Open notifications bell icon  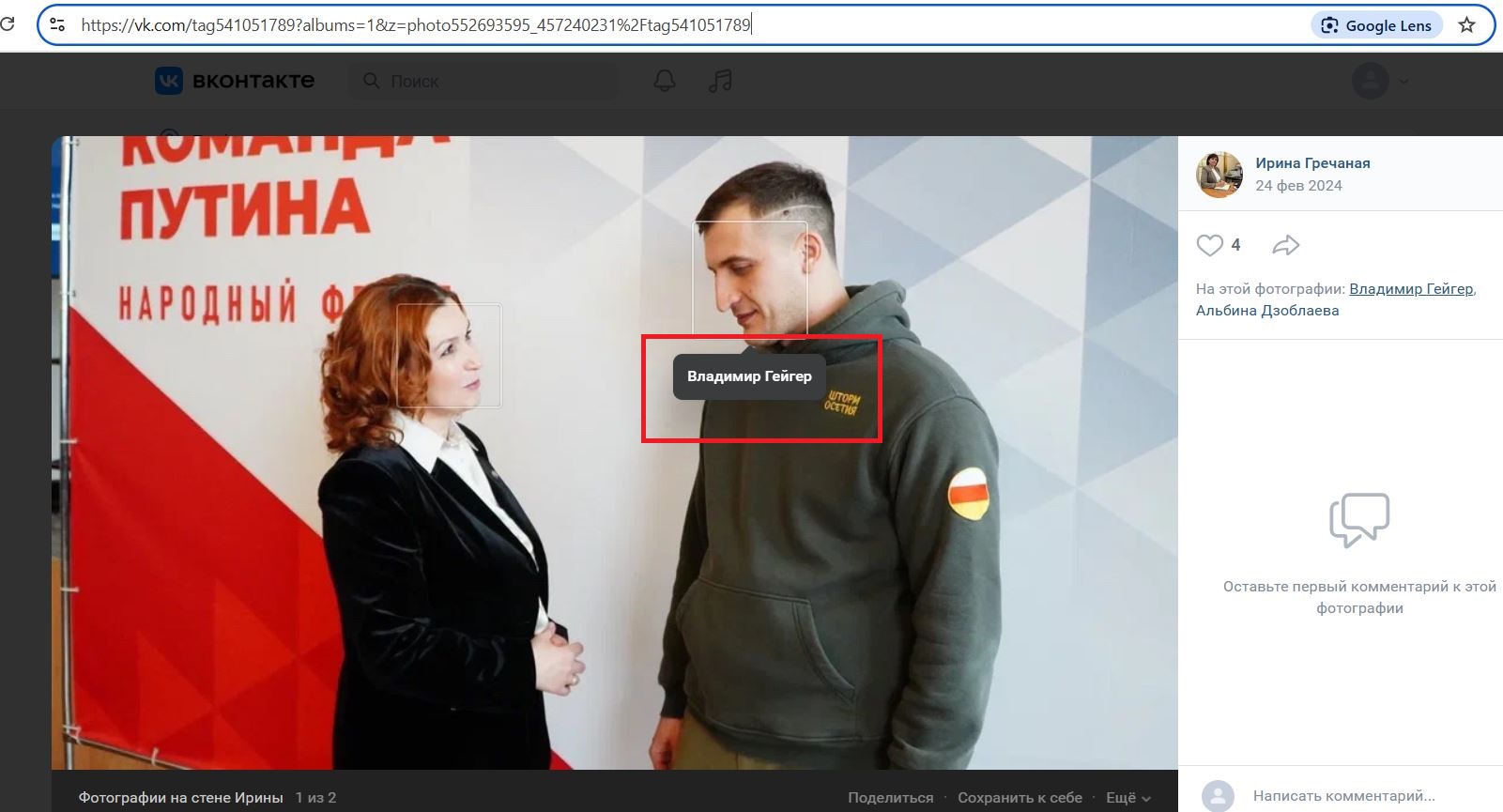click(665, 81)
